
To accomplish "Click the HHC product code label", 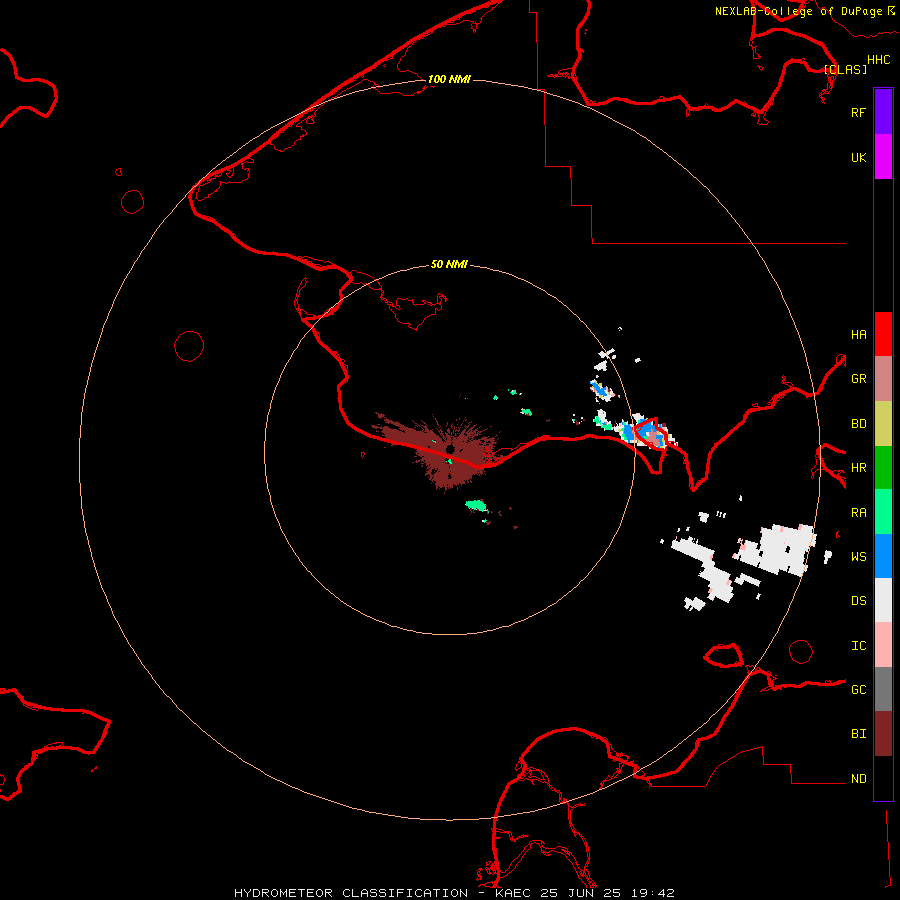I will point(878,60).
